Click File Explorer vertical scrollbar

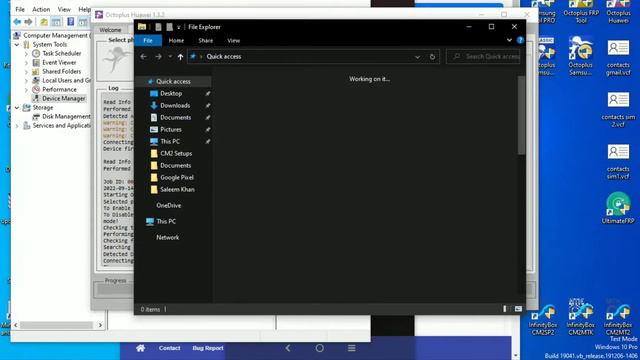pos(521,116)
